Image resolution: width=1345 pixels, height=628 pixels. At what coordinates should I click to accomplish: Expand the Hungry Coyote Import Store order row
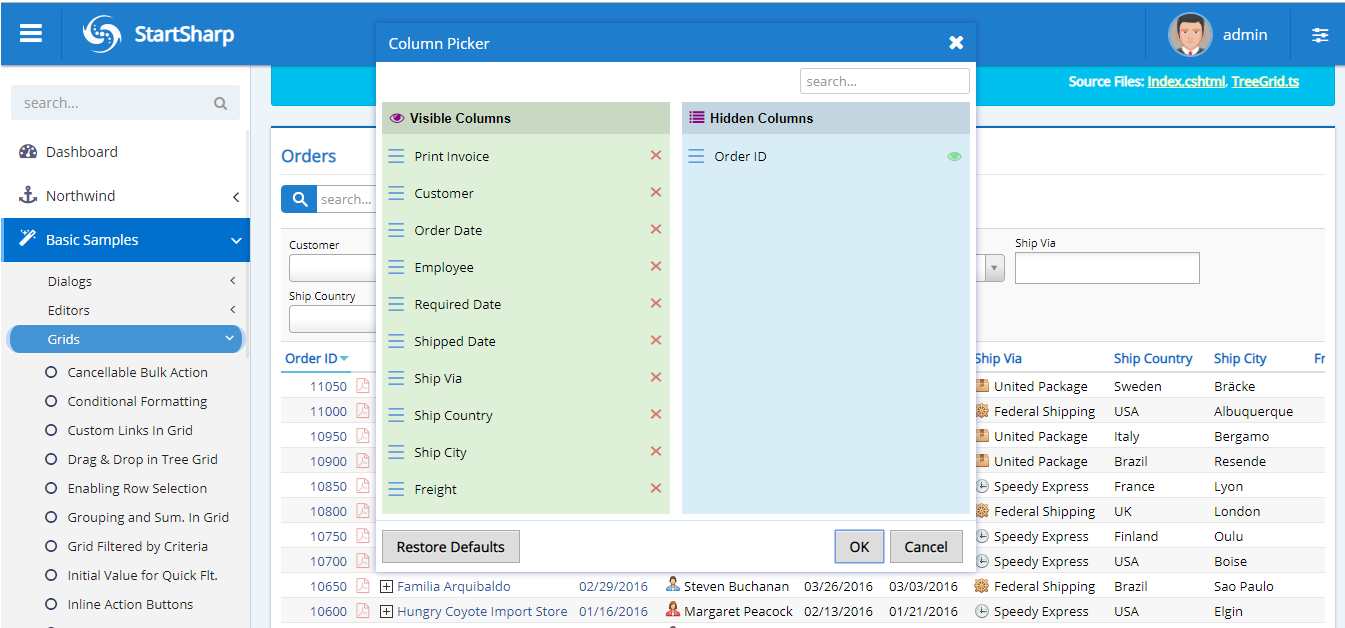(386, 610)
